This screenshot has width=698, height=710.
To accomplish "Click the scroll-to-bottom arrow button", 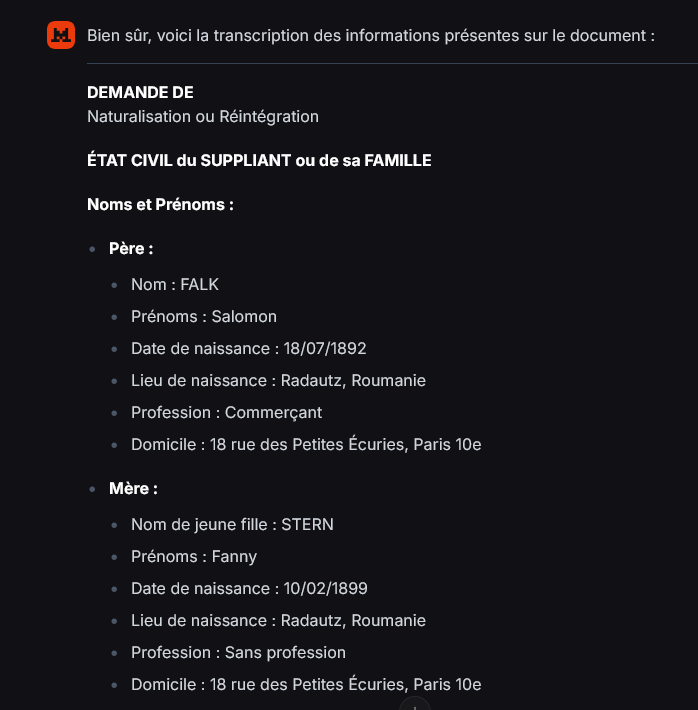I will coord(414,705).
